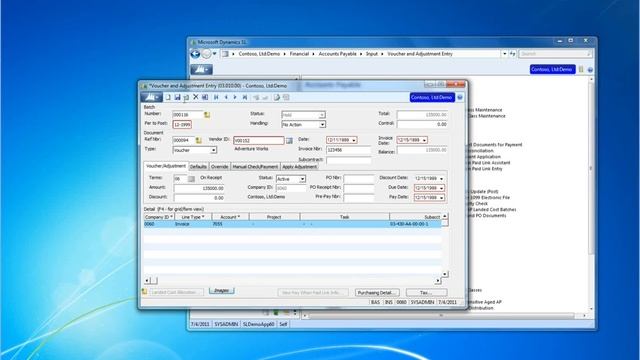Viewport: 640px width, 360px height.
Task: Open the Due Date picker dropdown
Action: click(441, 188)
